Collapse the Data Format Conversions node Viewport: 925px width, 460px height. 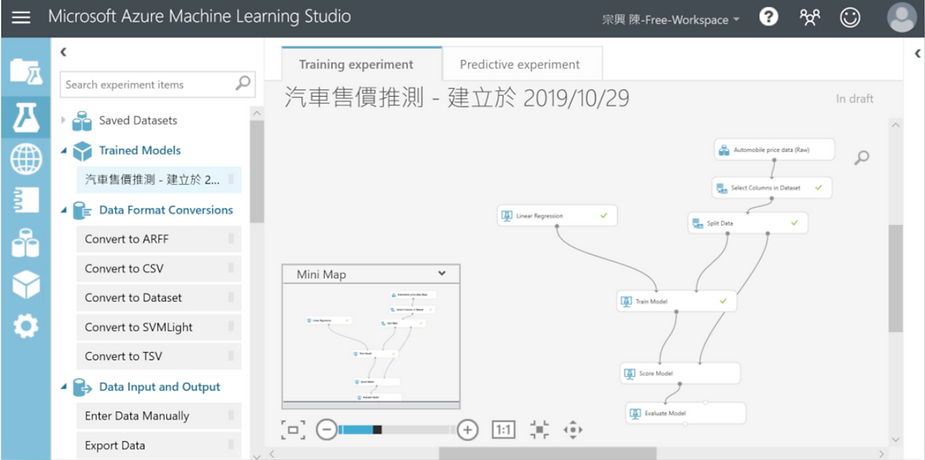(x=64, y=210)
